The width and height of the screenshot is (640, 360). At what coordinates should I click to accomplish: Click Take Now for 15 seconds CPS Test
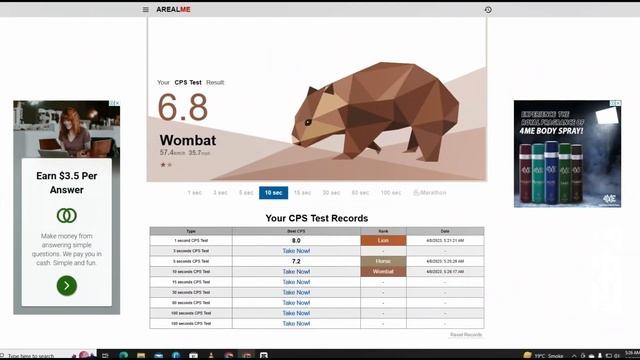296,282
